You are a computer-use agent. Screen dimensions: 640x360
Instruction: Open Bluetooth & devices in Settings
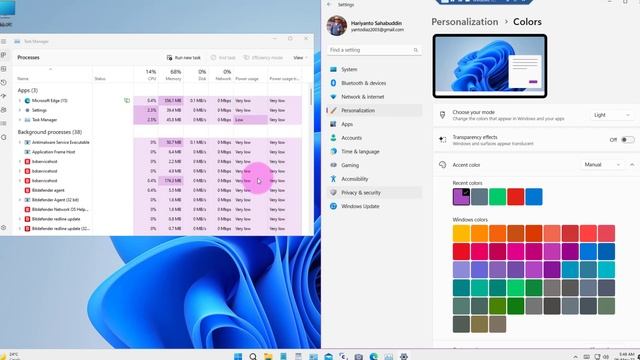374,83
